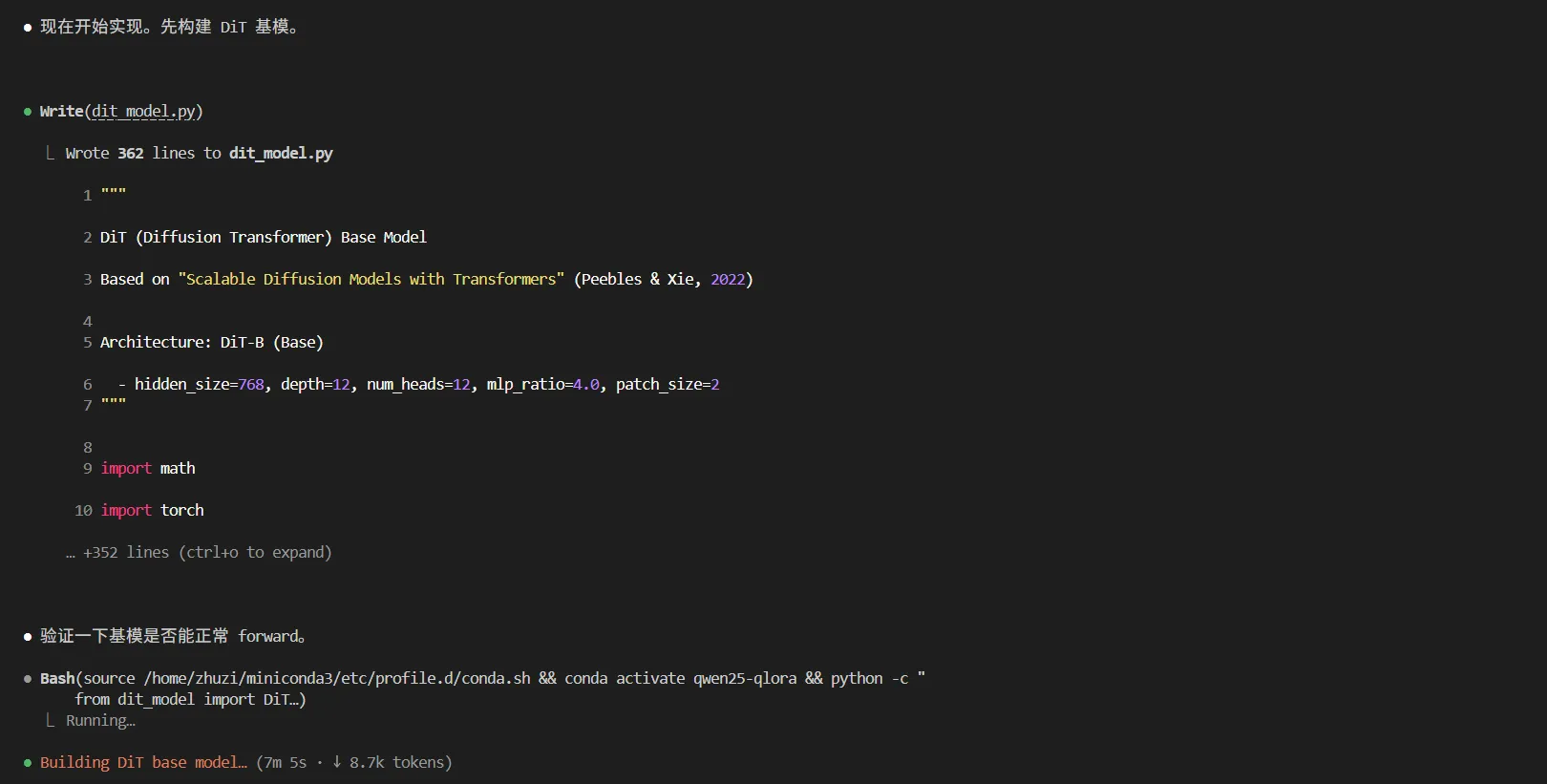This screenshot has height=784, width=1547.
Task: Click the down arrow icon before 8.7k tokens
Action: (337, 762)
